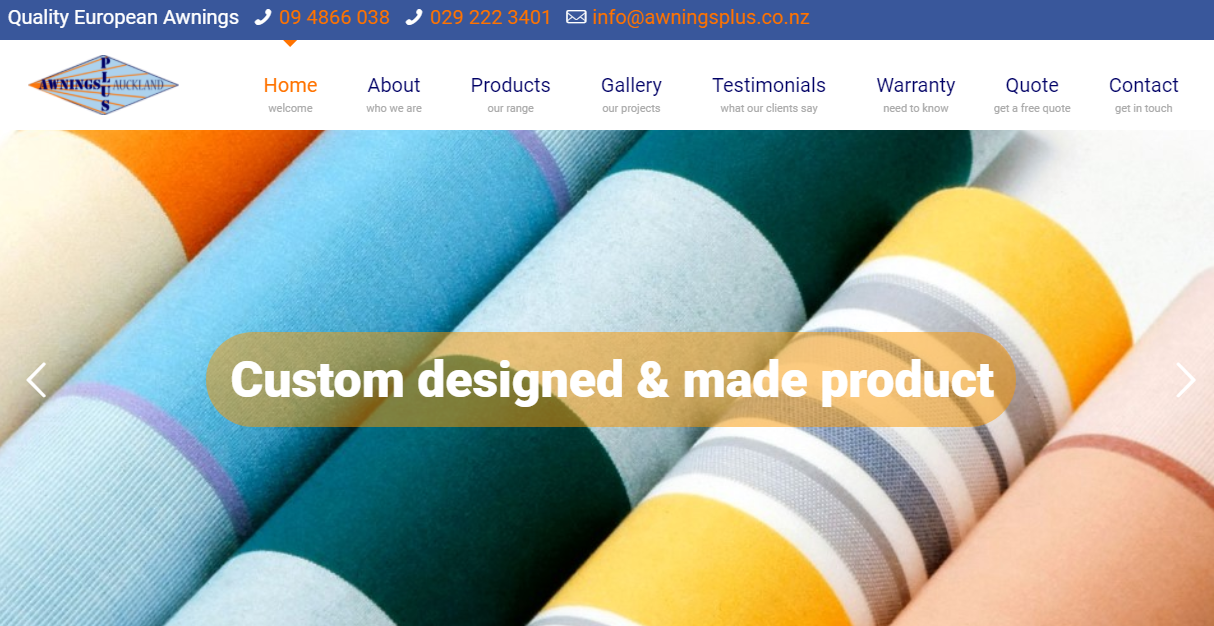Click the Awnings Plus Auckland logo
The width and height of the screenshot is (1214, 626).
pyautogui.click(x=104, y=85)
